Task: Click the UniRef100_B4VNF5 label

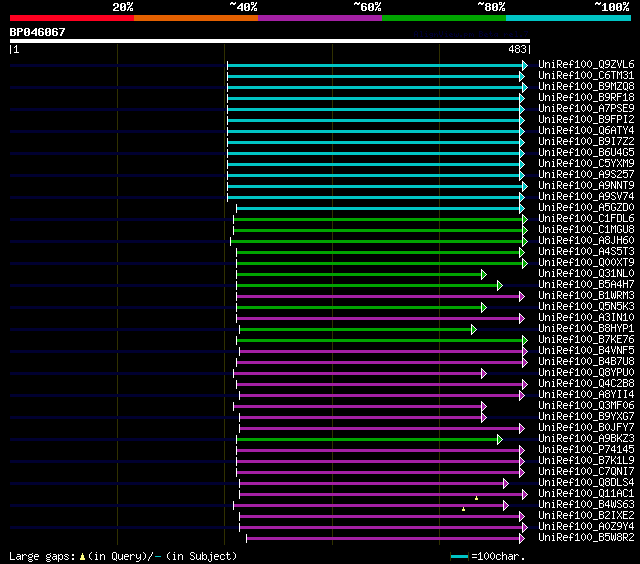Action: click(586, 351)
